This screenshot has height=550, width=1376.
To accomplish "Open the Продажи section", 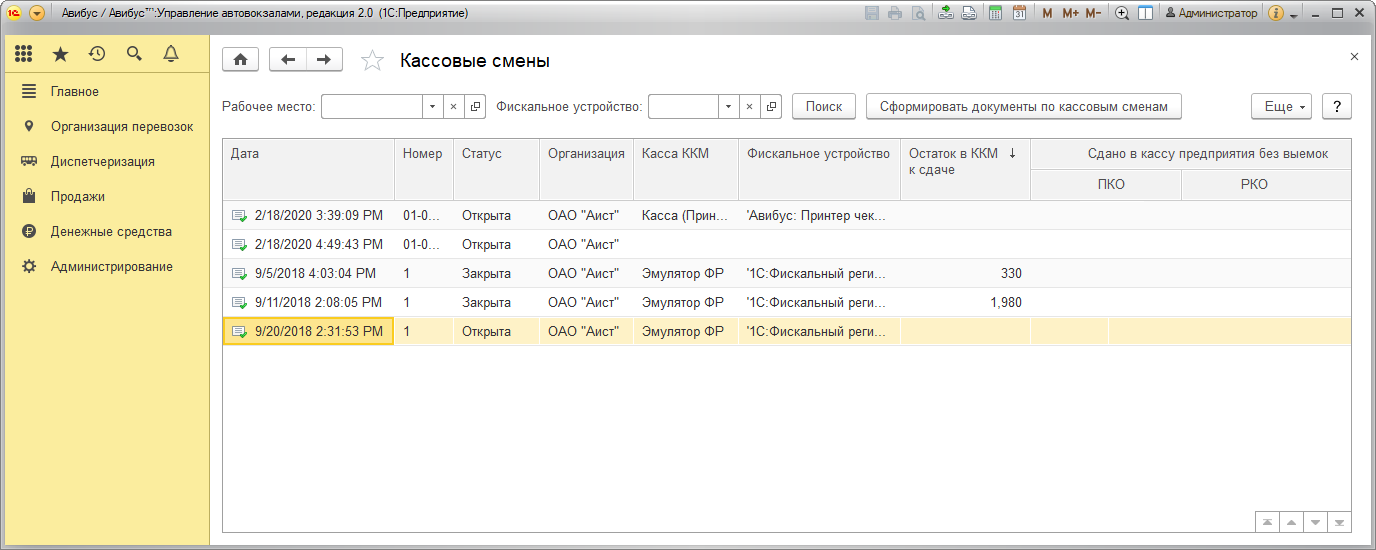I will [x=78, y=196].
